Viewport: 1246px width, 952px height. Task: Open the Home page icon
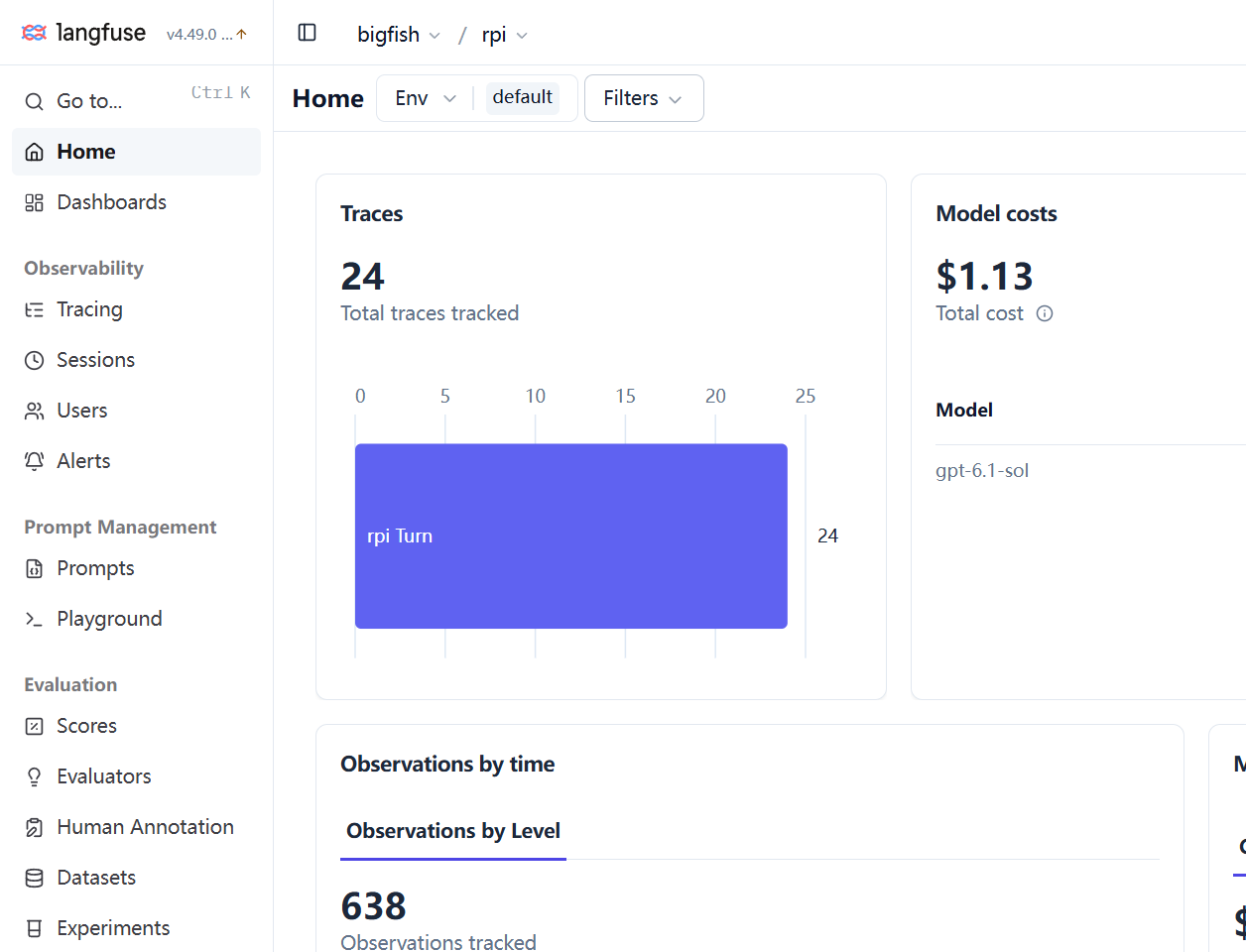click(35, 152)
